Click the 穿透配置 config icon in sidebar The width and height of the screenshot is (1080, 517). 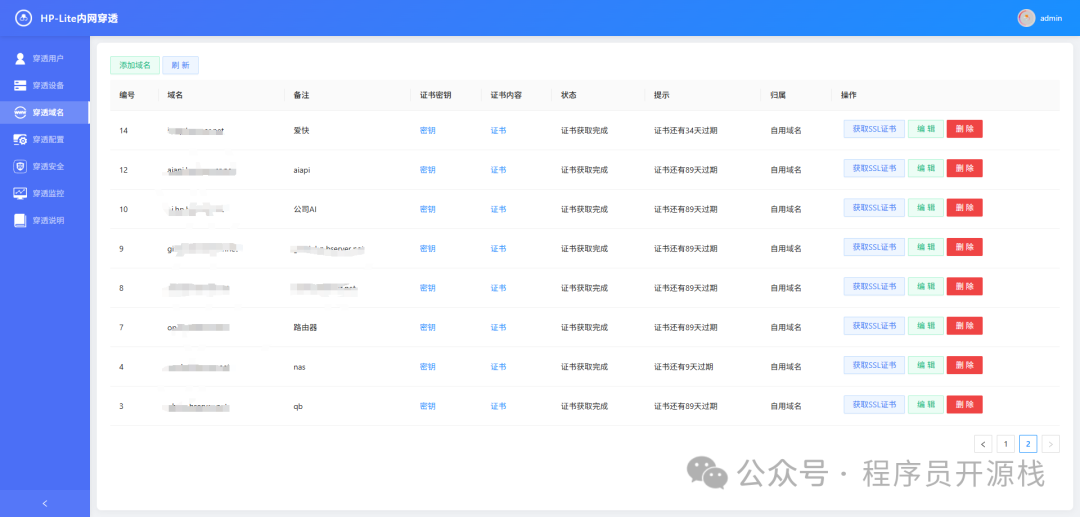(20, 139)
